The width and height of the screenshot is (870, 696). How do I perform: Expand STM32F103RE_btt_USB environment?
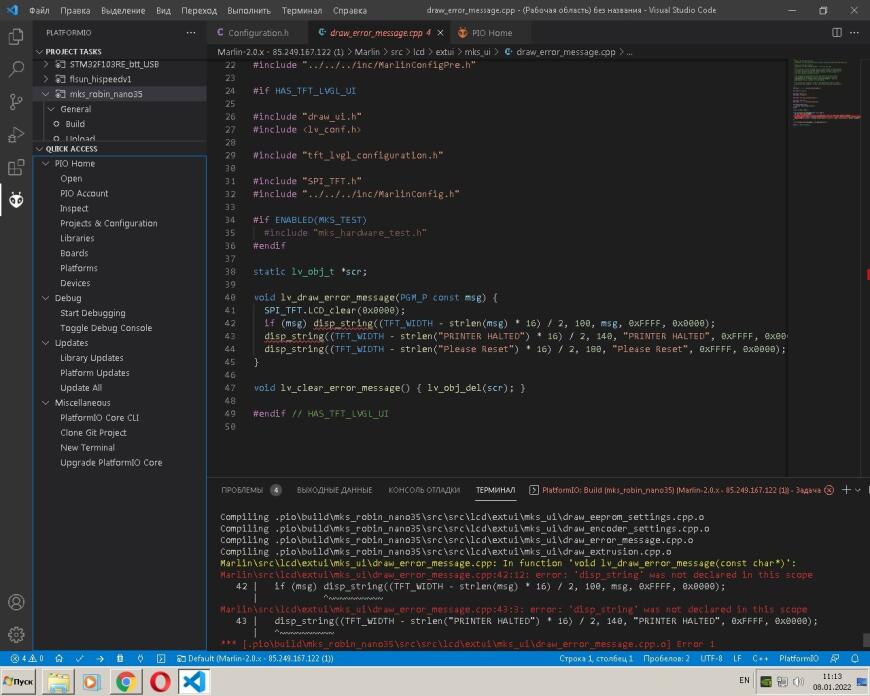[46, 64]
